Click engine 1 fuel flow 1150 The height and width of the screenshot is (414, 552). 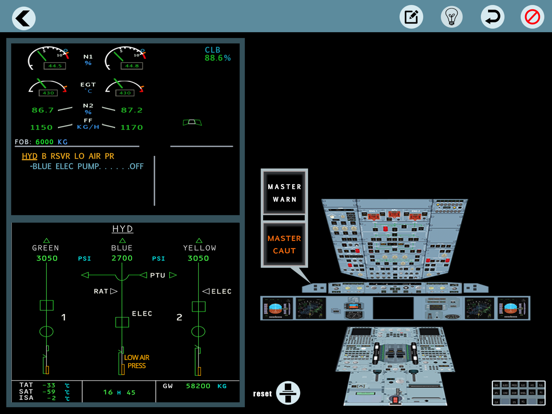[x=41, y=127]
